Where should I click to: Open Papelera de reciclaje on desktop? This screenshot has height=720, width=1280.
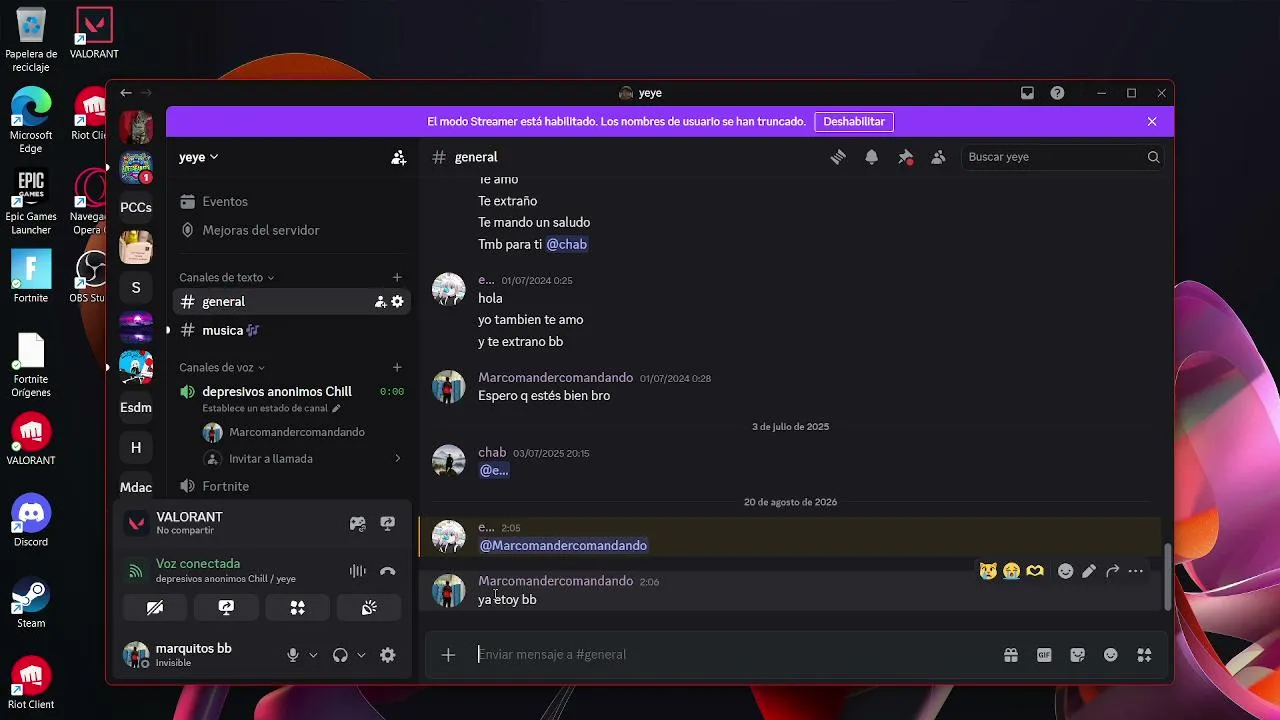tap(31, 40)
